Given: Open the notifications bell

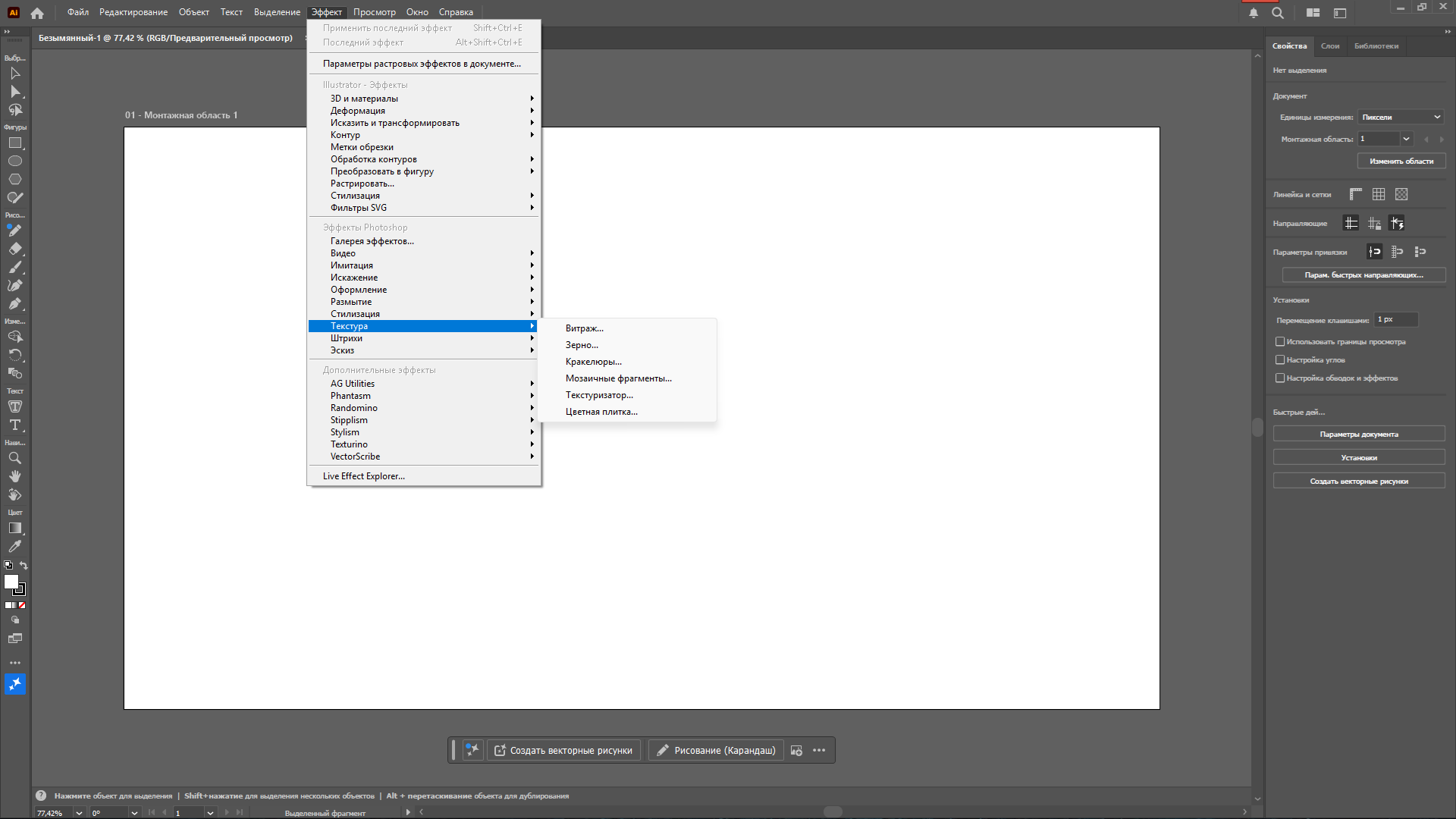Looking at the screenshot, I should 1254,13.
